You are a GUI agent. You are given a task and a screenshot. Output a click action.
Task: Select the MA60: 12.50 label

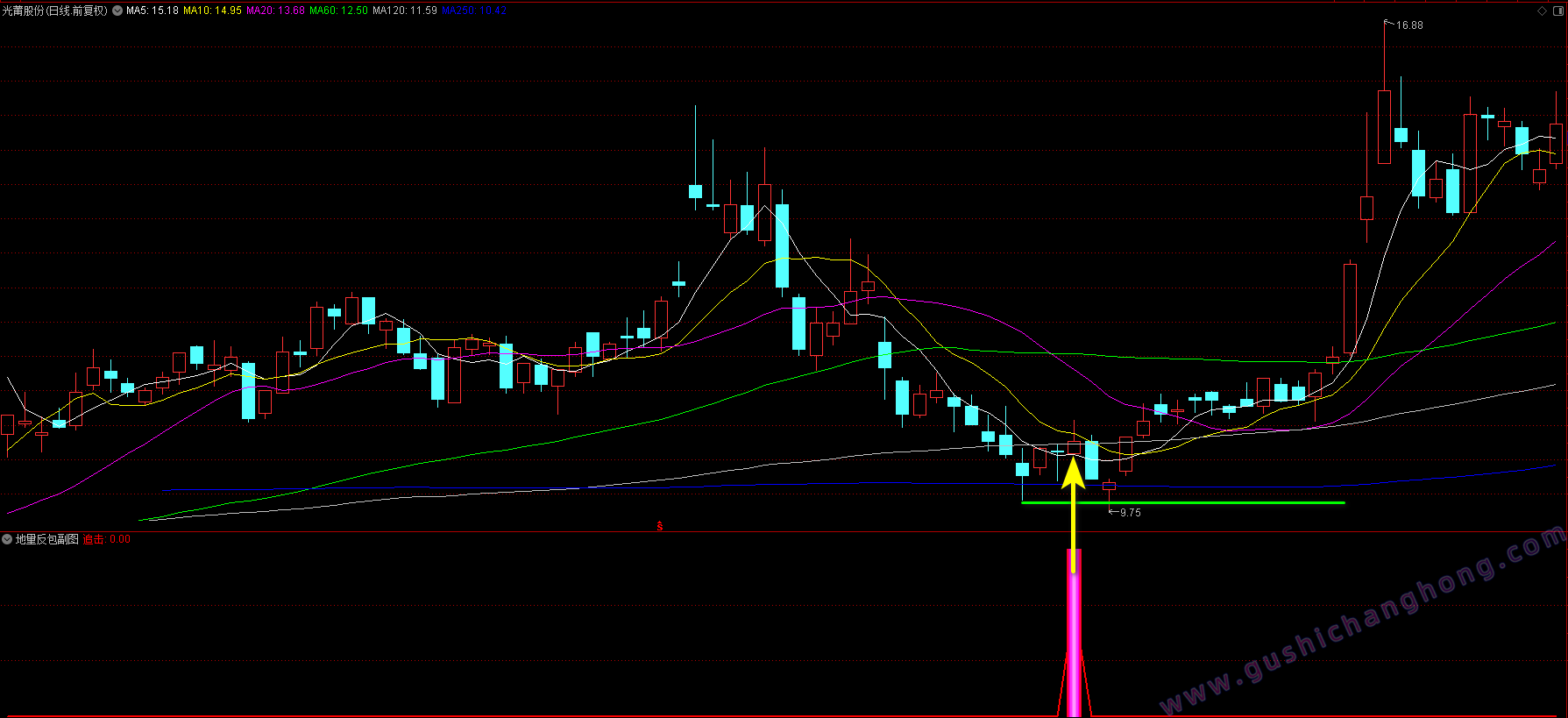point(338,11)
